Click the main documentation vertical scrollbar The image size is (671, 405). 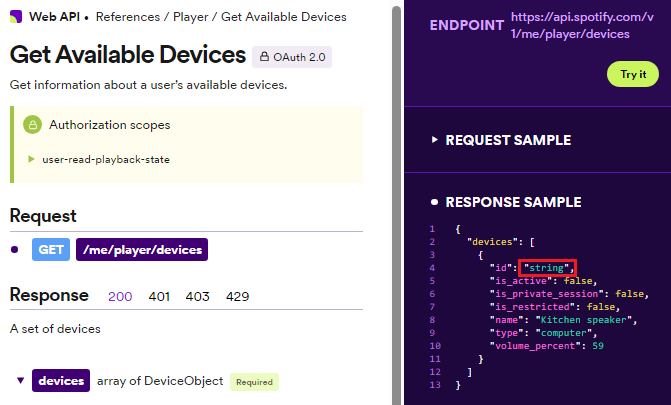396,205
